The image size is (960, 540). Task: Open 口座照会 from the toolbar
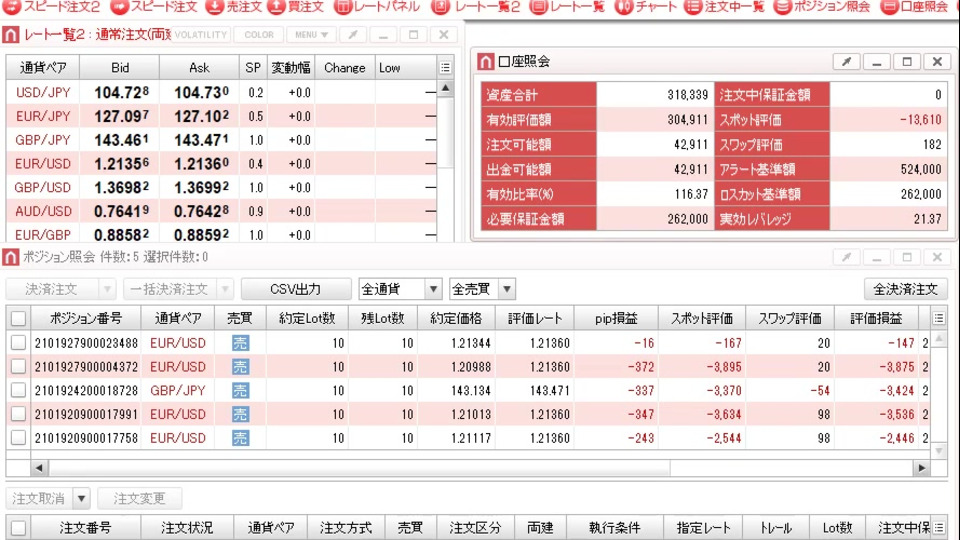tap(914, 7)
